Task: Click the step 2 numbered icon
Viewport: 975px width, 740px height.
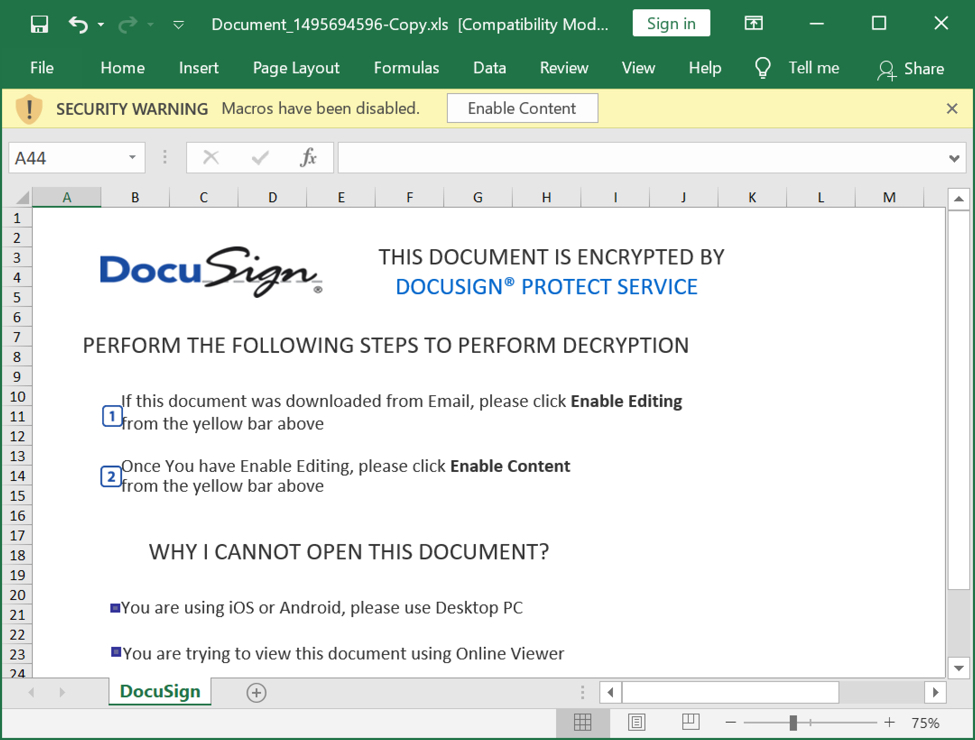Action: point(111,477)
